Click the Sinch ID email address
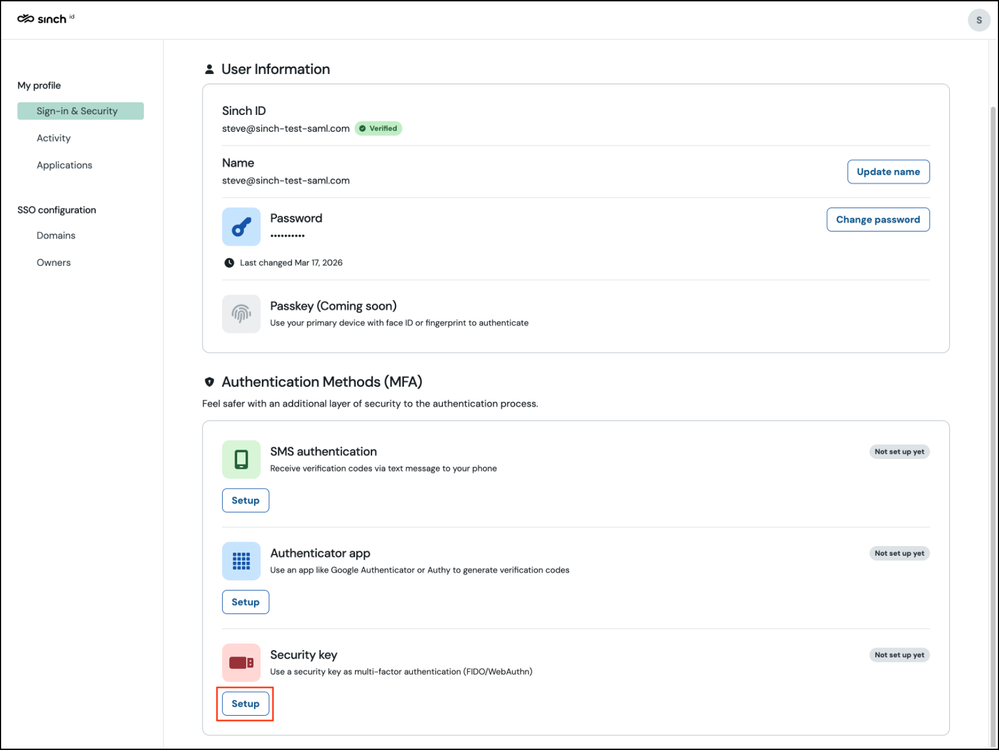The image size is (999, 750). click(285, 128)
